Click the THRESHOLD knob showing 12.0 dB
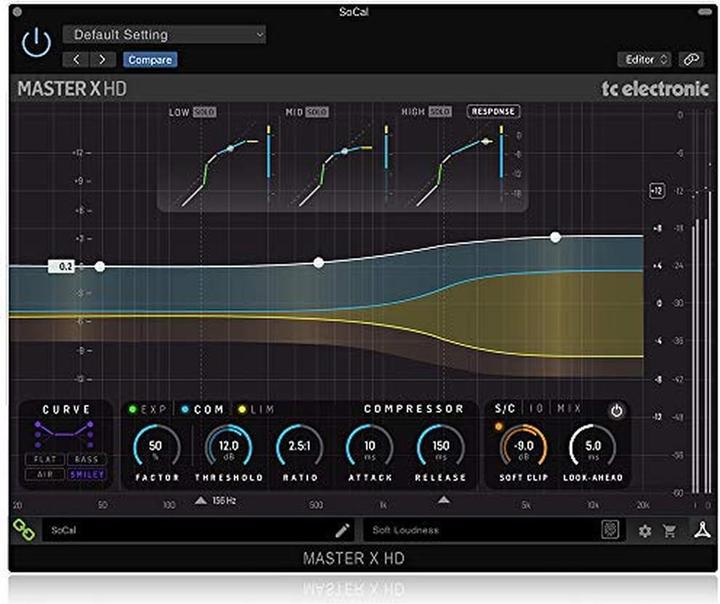This screenshot has width=720, height=604. pyautogui.click(x=228, y=448)
